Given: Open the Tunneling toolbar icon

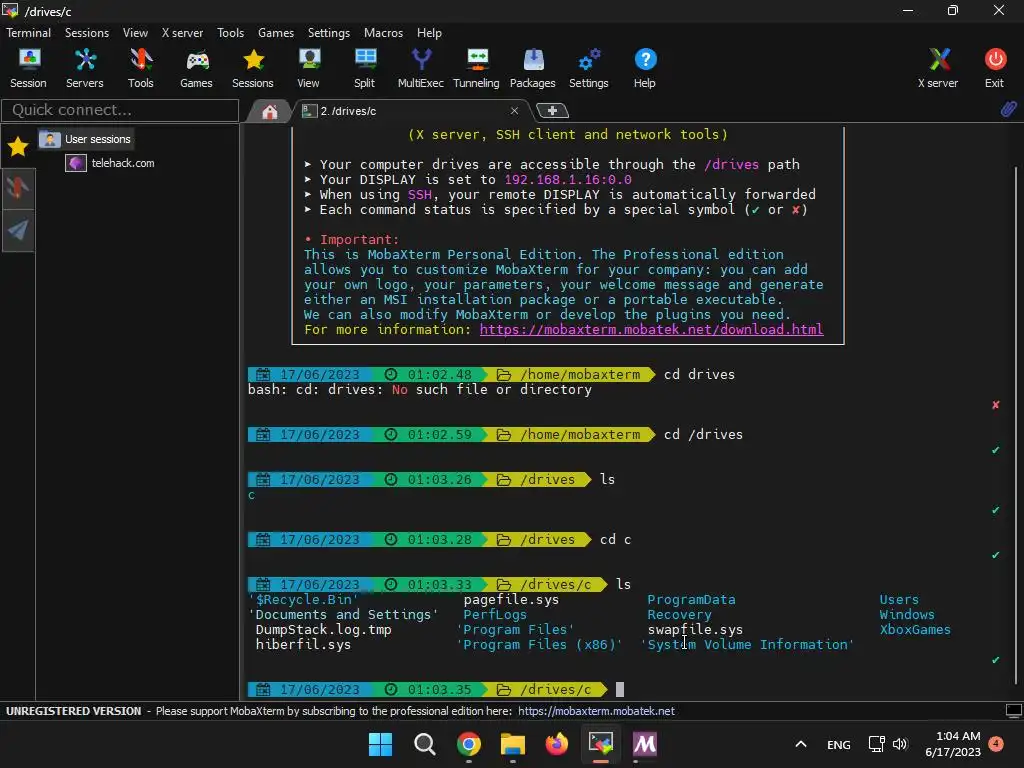Looking at the screenshot, I should click(476, 68).
